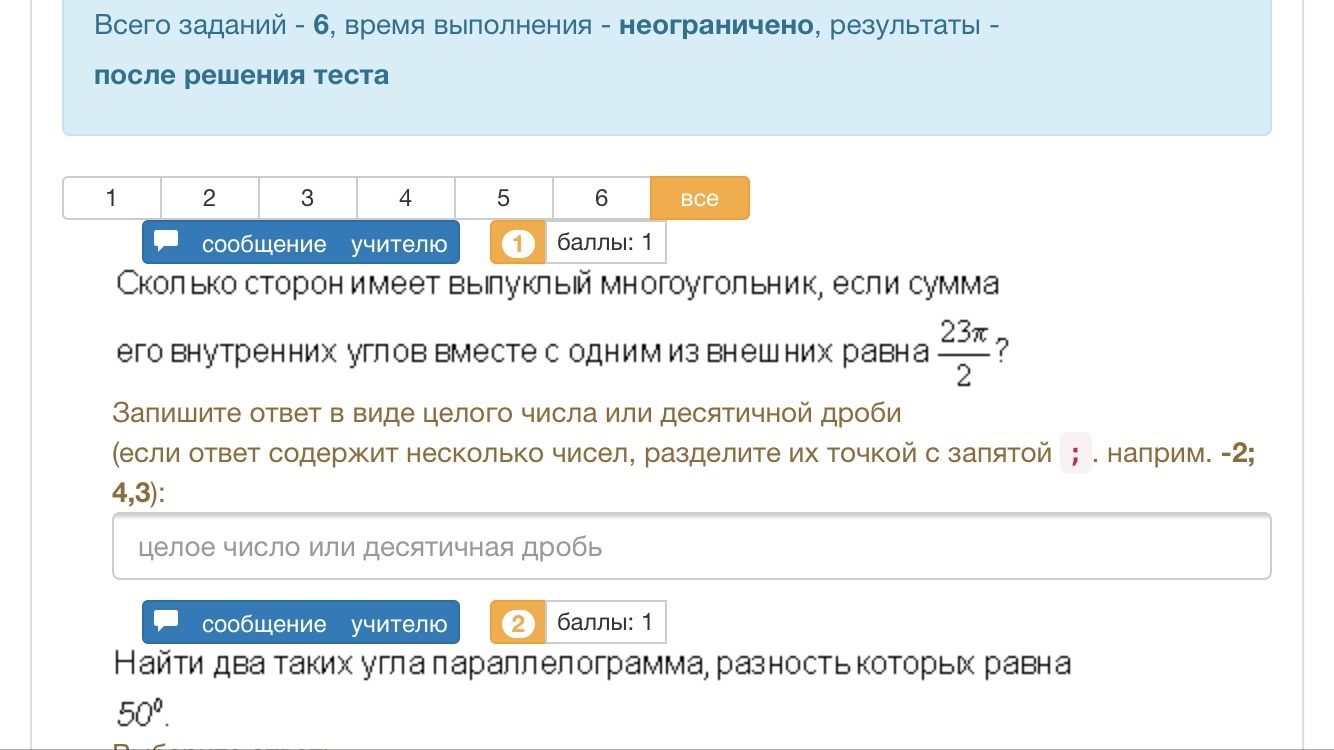This screenshot has width=1334, height=750.
Task: Click the pink semicolon separator sample
Action: tap(1075, 454)
